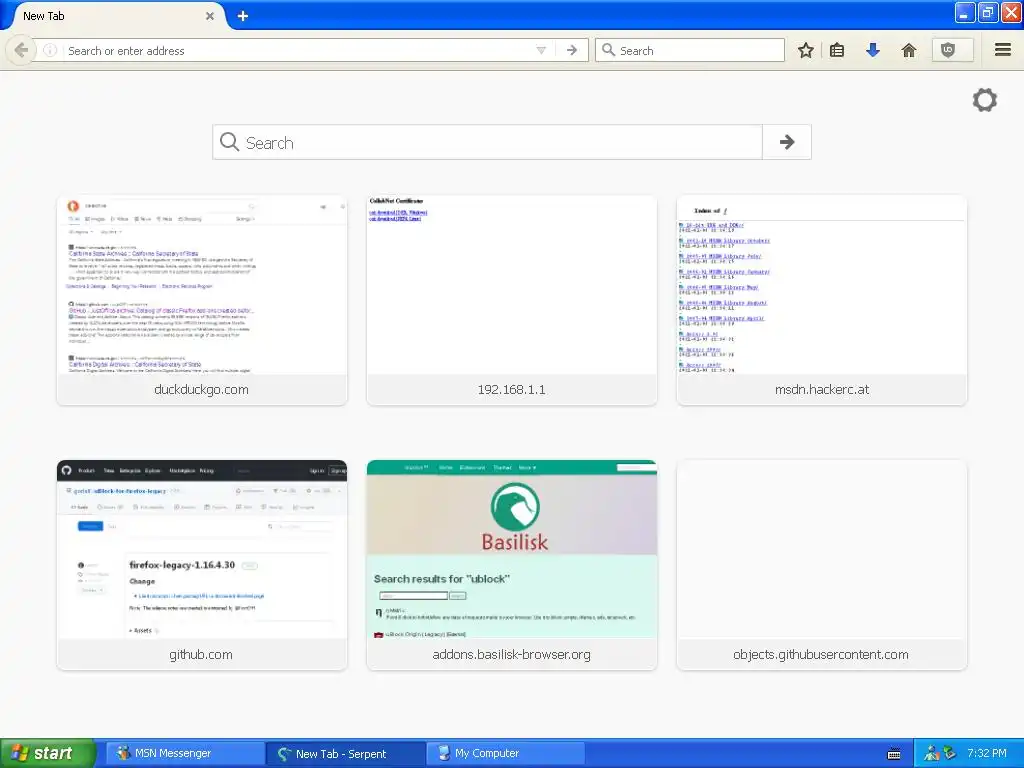Open the hamburger menu
Screen dimensions: 1024x768
click(x=1003, y=50)
